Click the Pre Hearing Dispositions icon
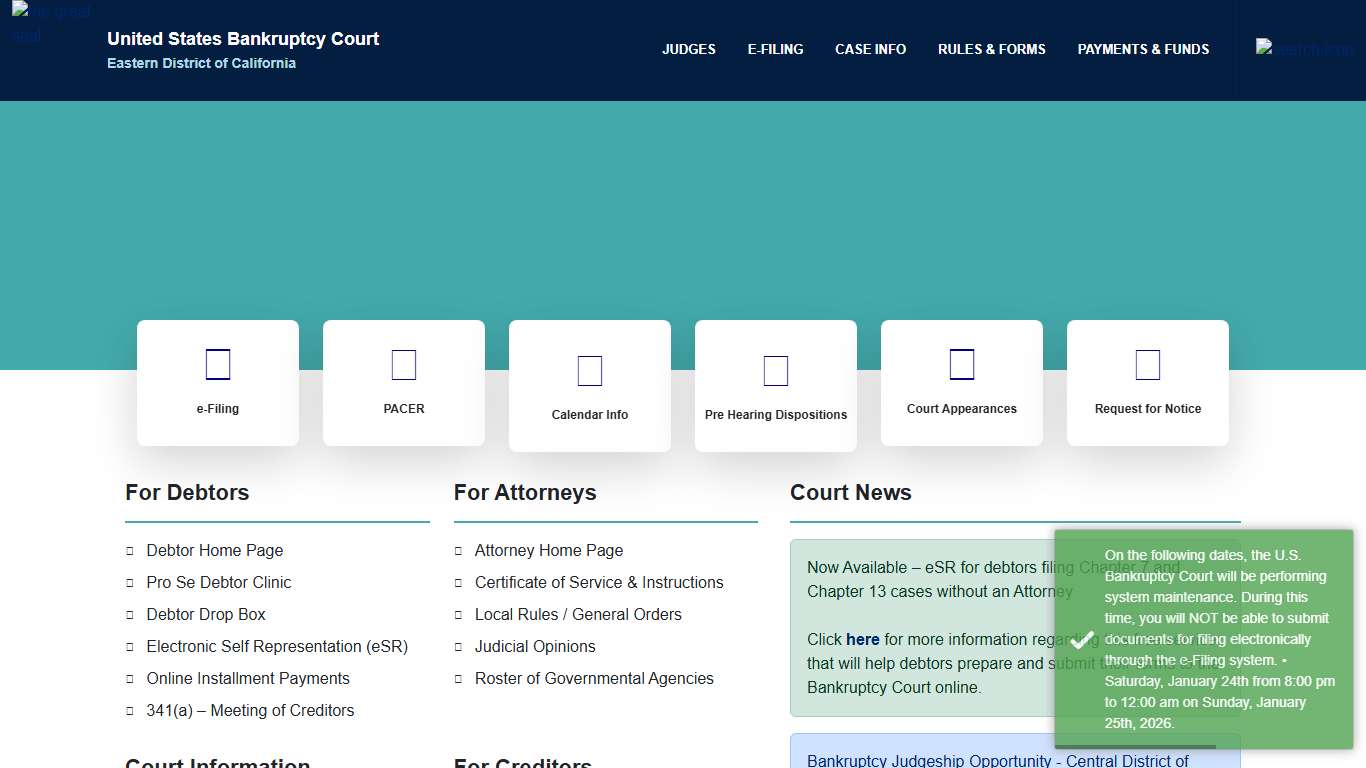 pyautogui.click(x=775, y=370)
